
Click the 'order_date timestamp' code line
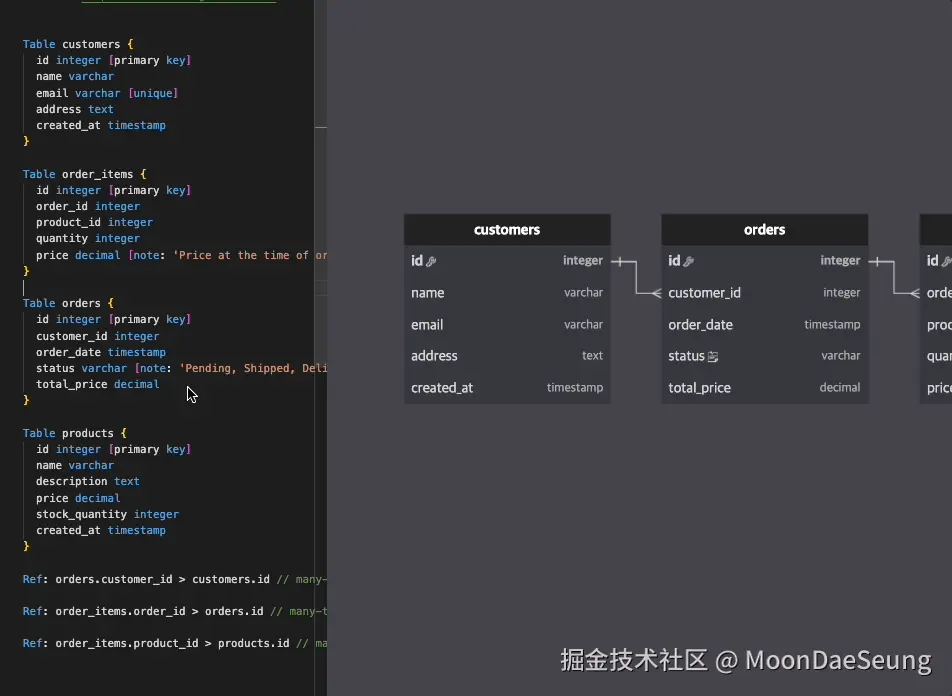[101, 352]
